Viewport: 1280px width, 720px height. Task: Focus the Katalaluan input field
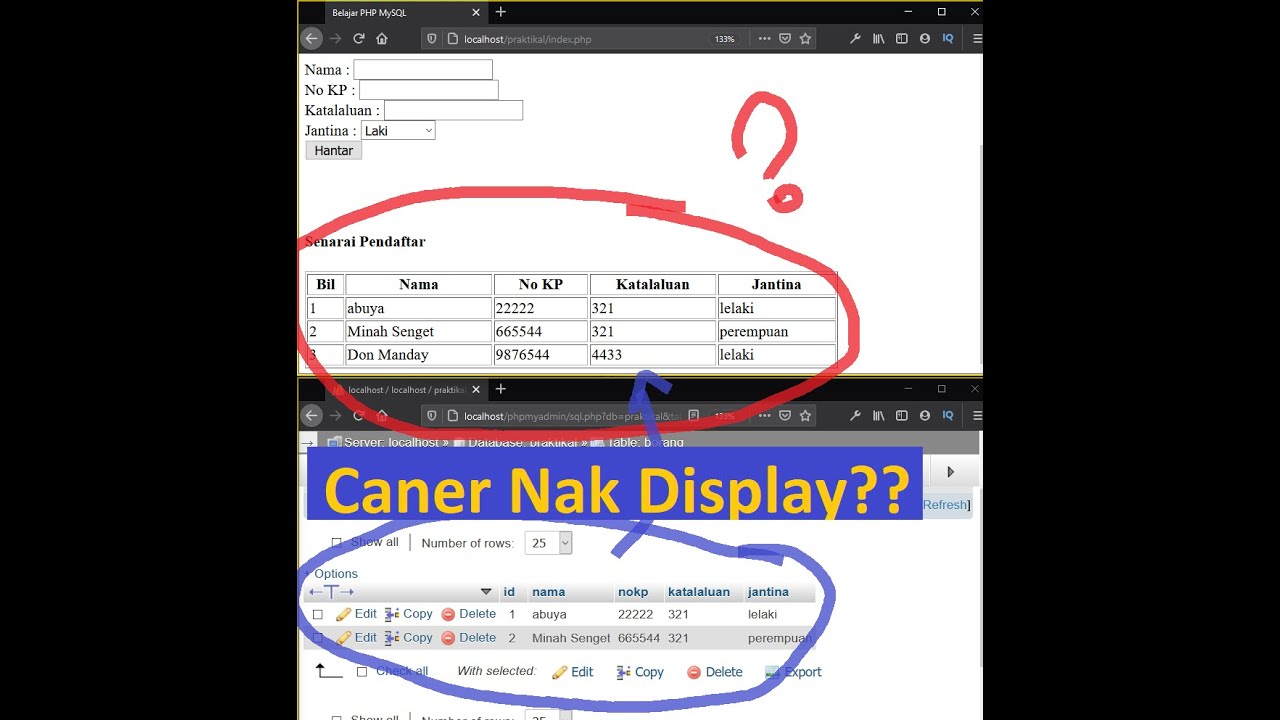point(454,110)
